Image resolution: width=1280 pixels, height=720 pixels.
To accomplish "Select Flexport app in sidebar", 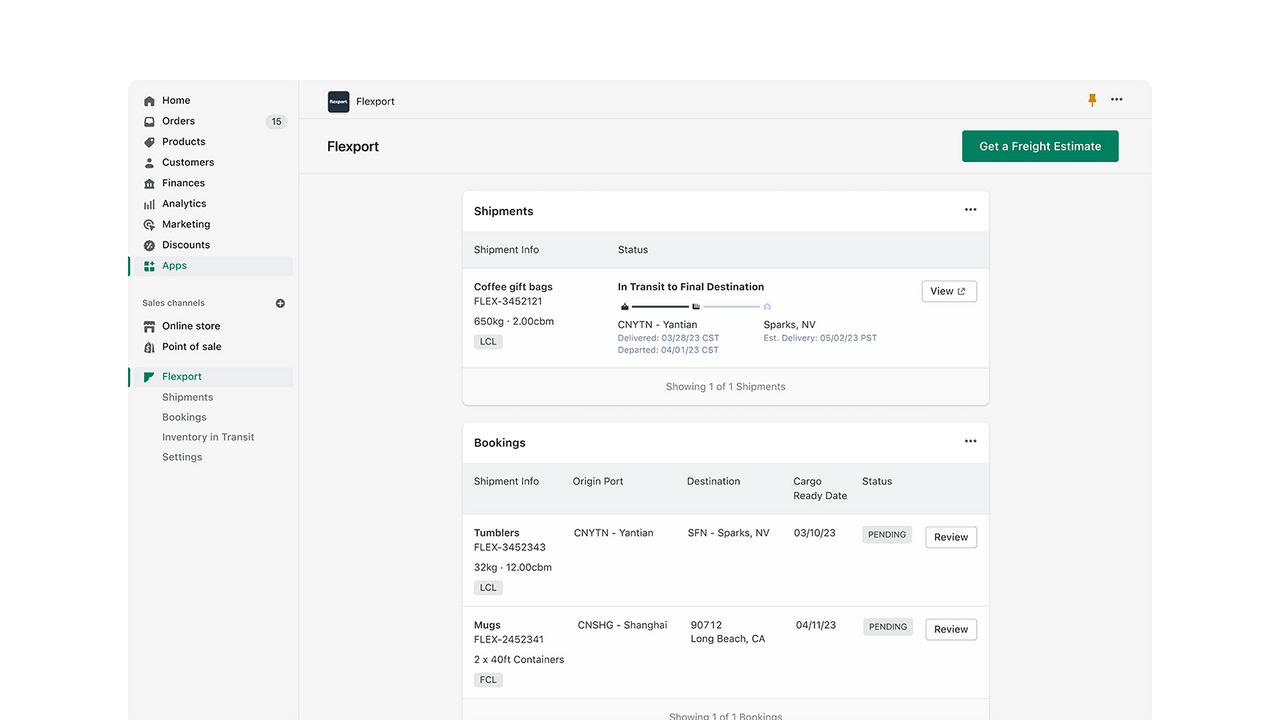I will tap(211, 377).
